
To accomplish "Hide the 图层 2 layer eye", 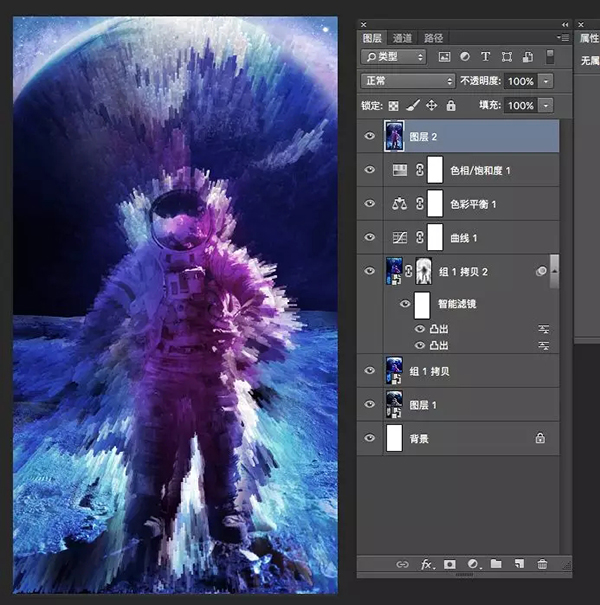I will (370, 136).
